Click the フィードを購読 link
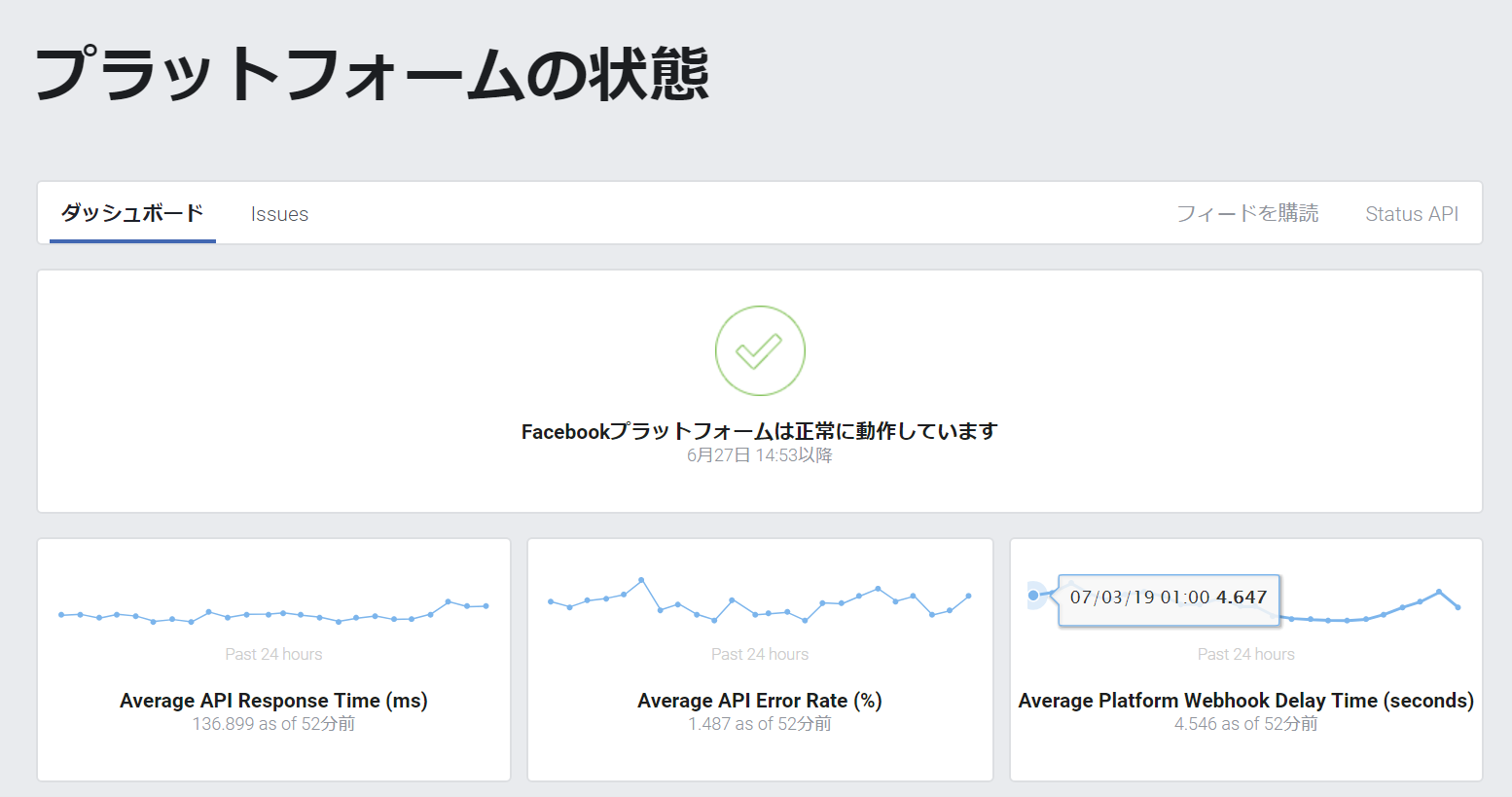 pyautogui.click(x=1247, y=214)
